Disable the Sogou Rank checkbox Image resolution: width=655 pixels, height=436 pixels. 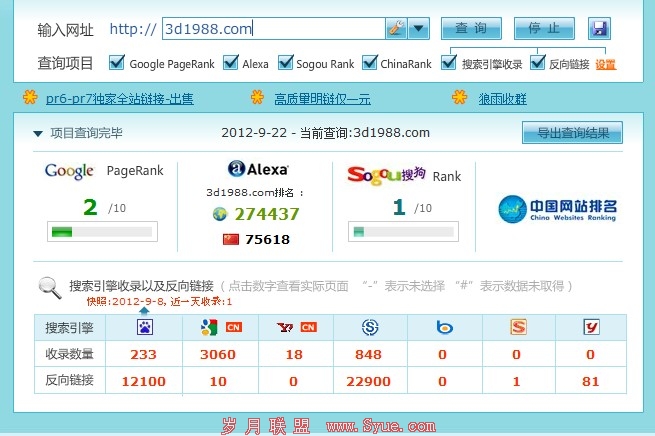pyautogui.click(x=287, y=63)
